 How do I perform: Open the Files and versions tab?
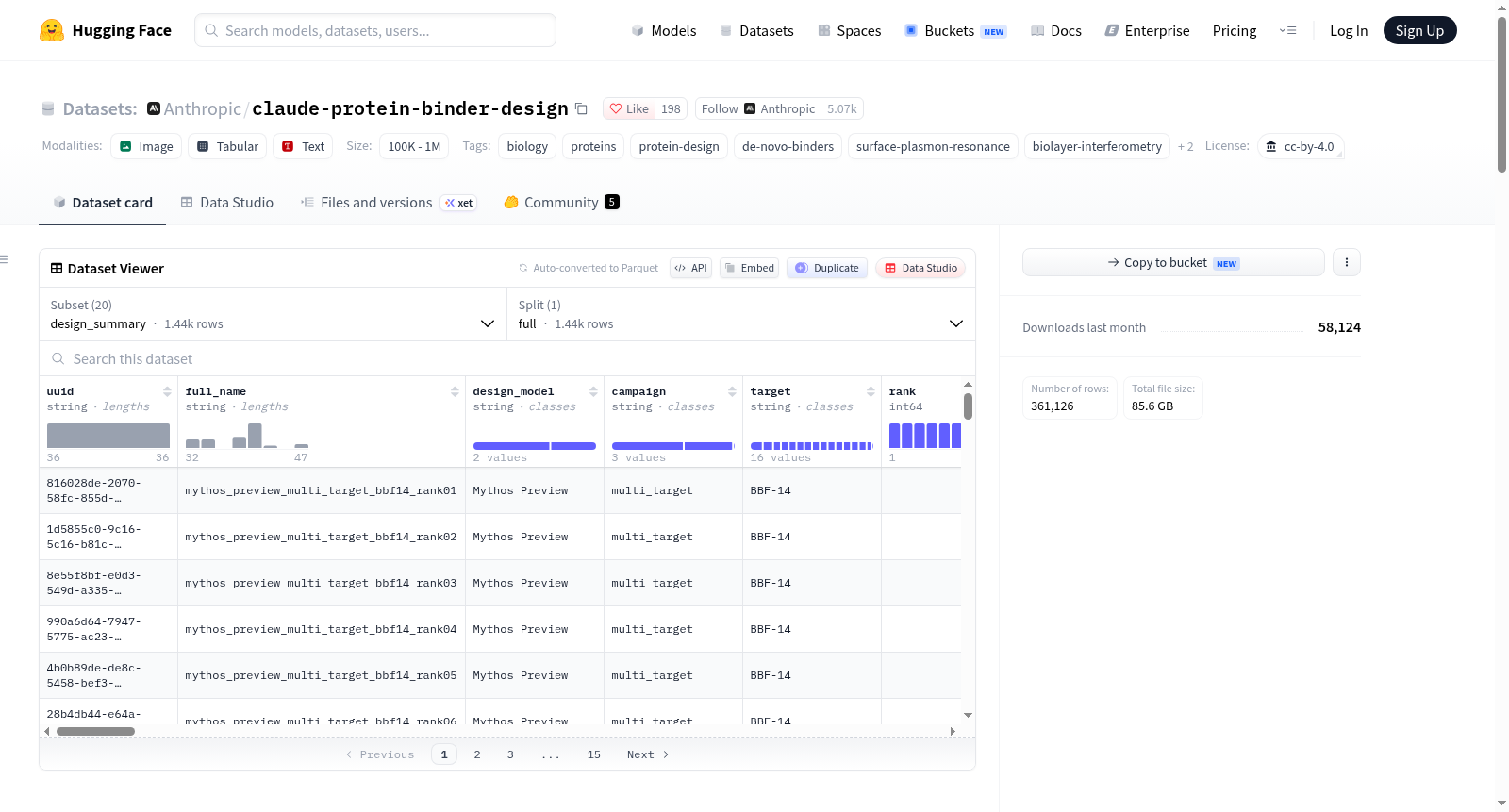pos(389,203)
